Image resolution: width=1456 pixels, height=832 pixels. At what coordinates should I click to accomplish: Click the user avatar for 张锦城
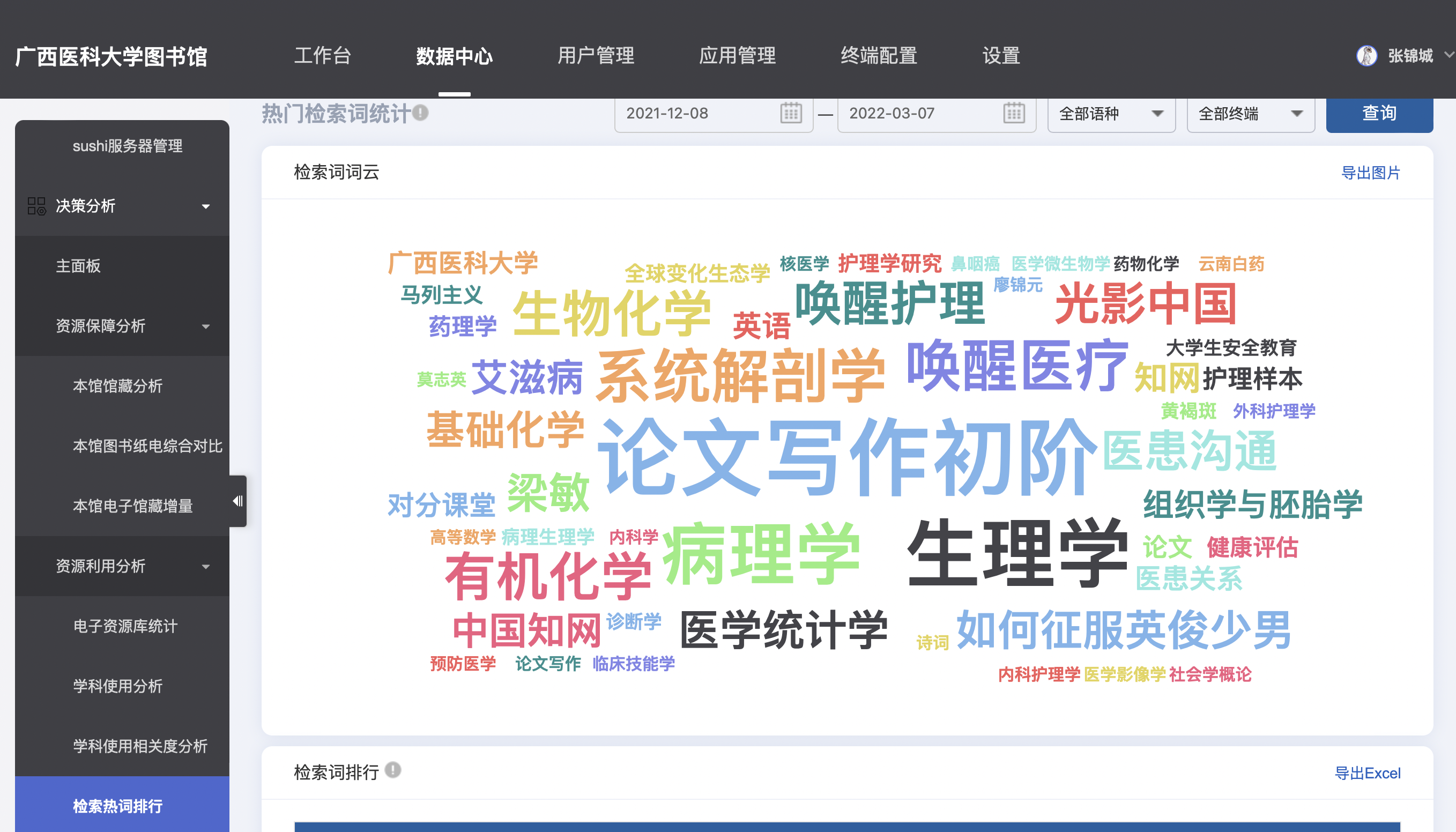(x=1366, y=56)
